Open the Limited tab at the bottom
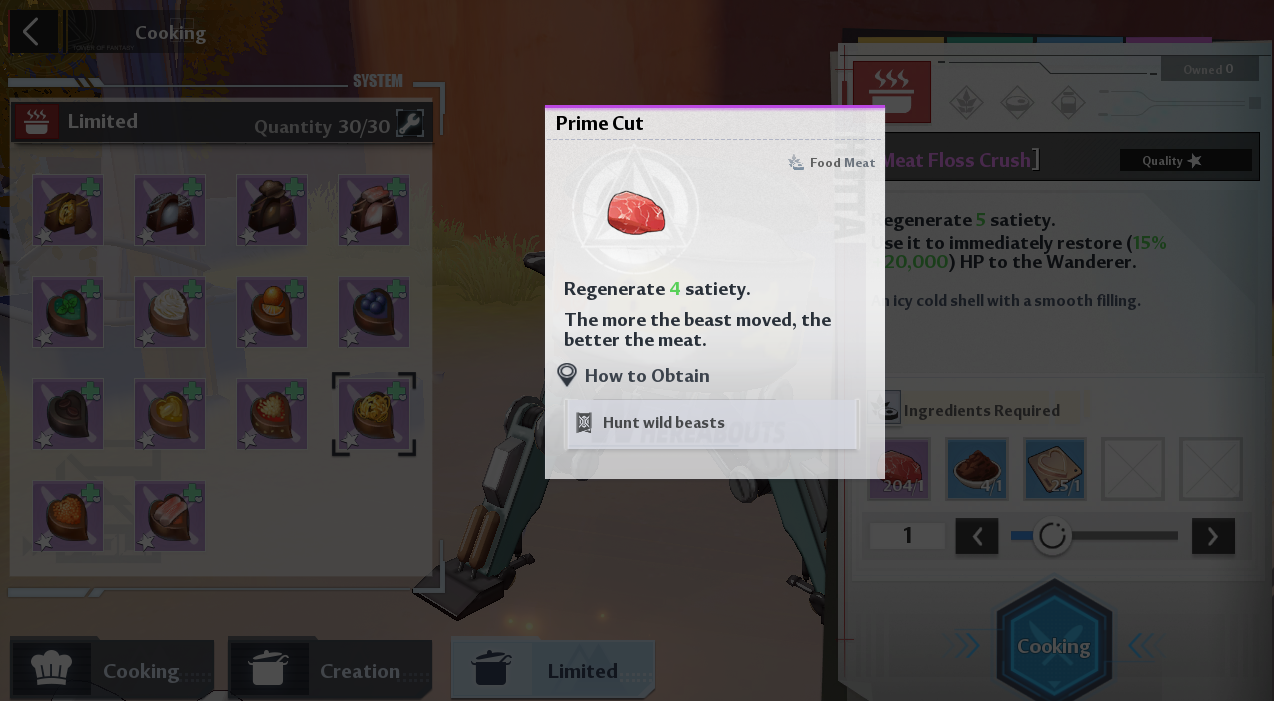1274x701 pixels. coord(553,669)
